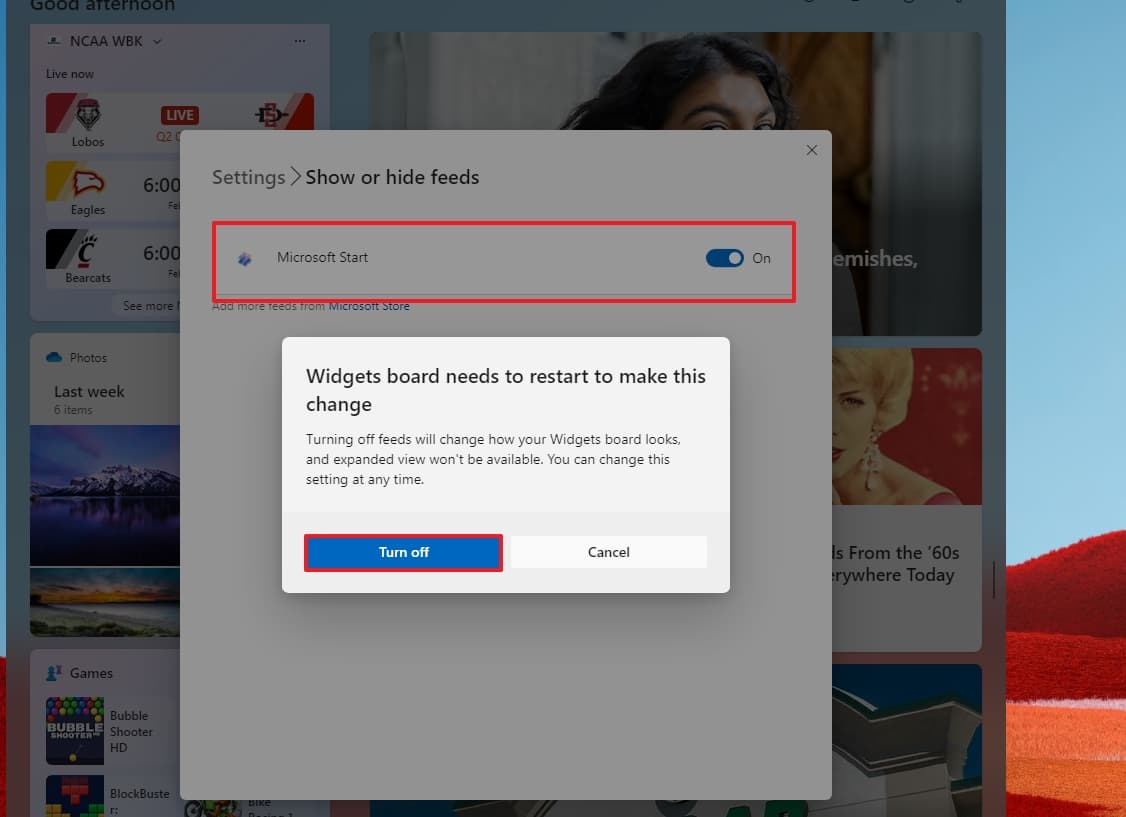
Task: Open the Bubble Shooter HD game icon
Action: [75, 731]
